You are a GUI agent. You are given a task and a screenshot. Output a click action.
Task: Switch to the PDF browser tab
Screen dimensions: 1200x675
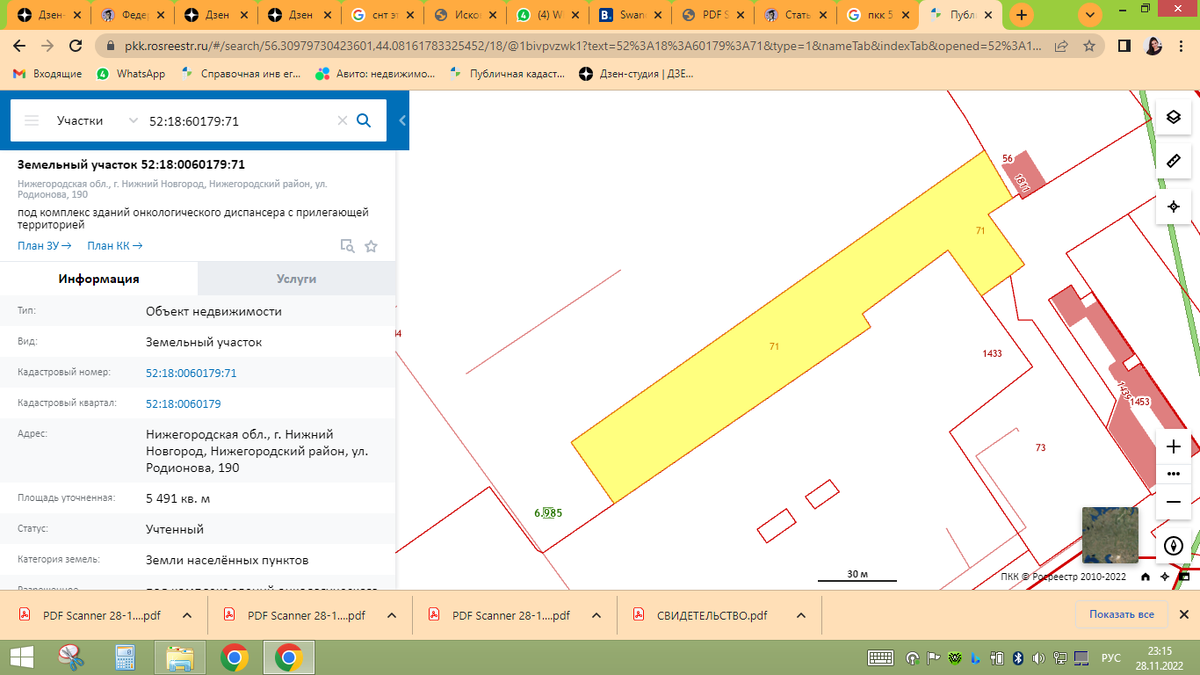click(712, 16)
